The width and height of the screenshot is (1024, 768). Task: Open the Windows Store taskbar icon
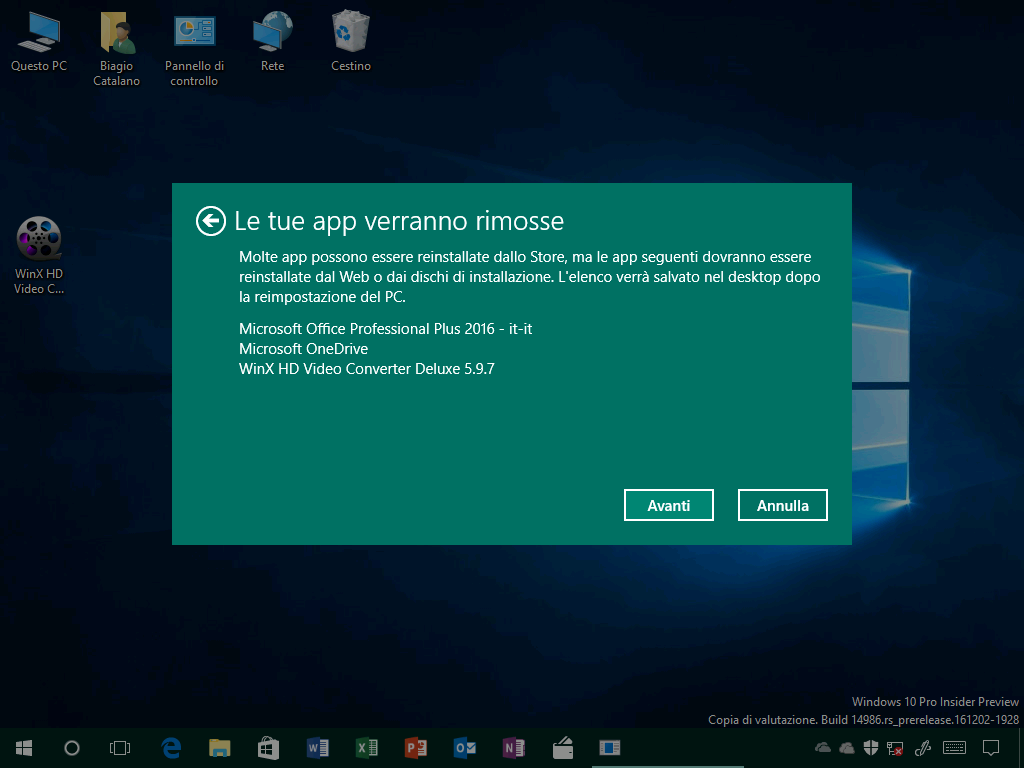point(268,748)
